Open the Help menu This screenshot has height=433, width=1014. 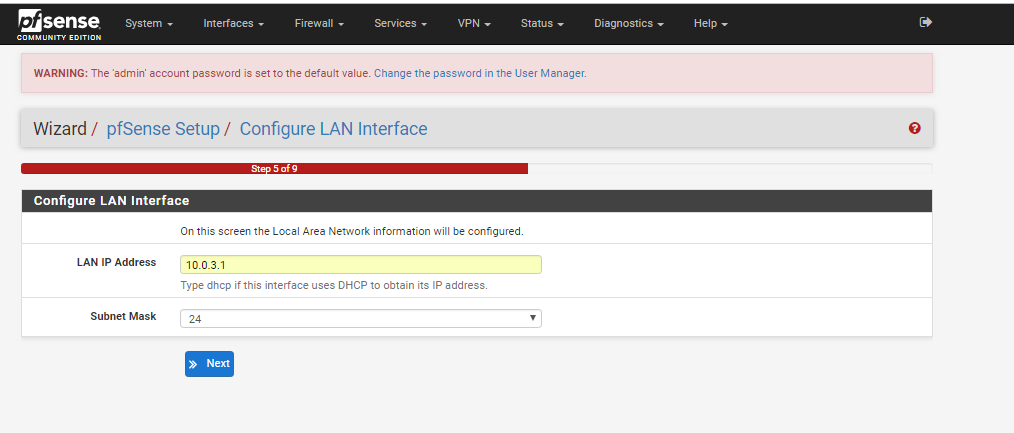point(711,23)
